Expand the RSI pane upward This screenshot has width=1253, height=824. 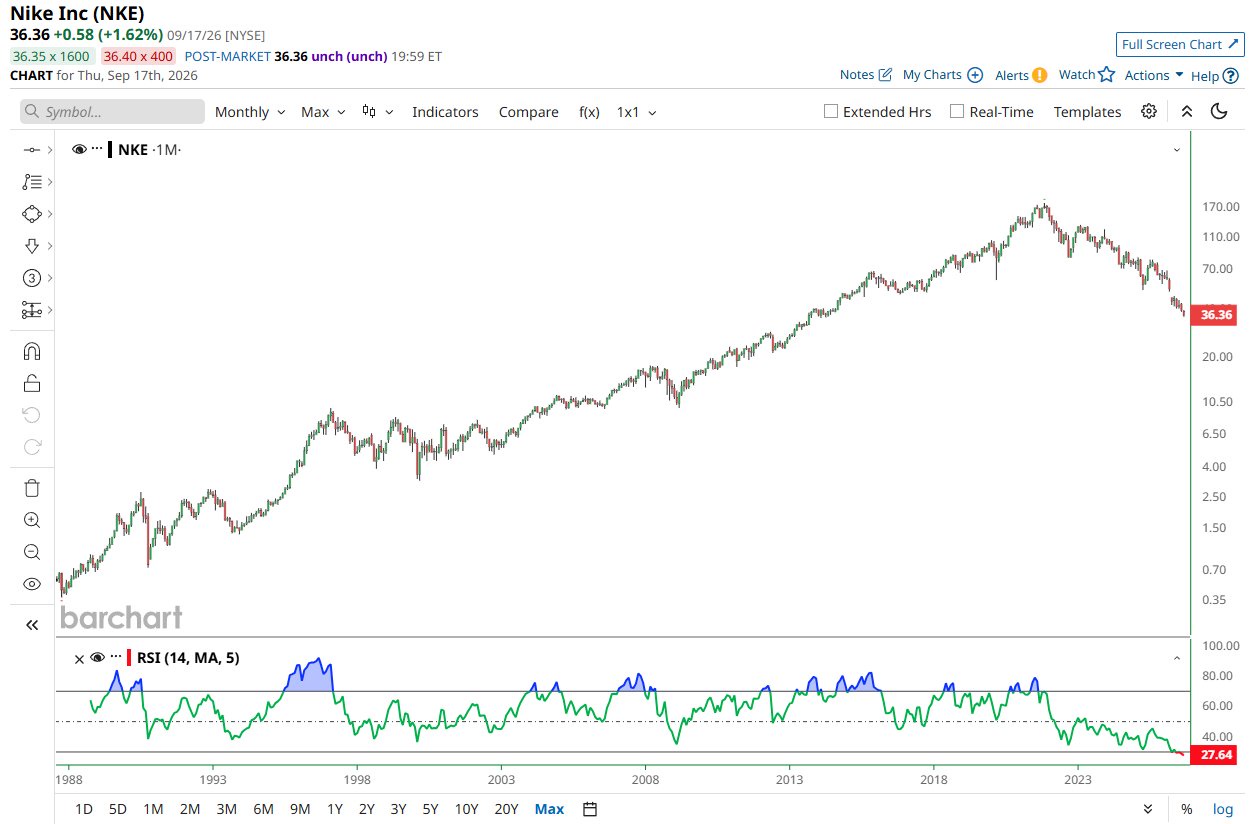(1177, 658)
